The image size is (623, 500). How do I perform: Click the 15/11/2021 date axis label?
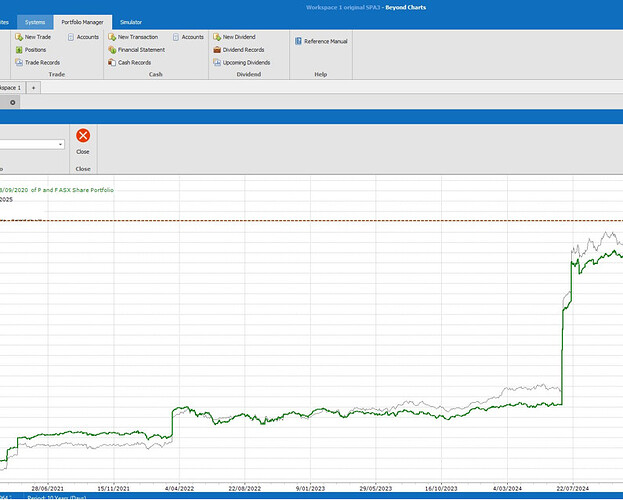[114, 488]
